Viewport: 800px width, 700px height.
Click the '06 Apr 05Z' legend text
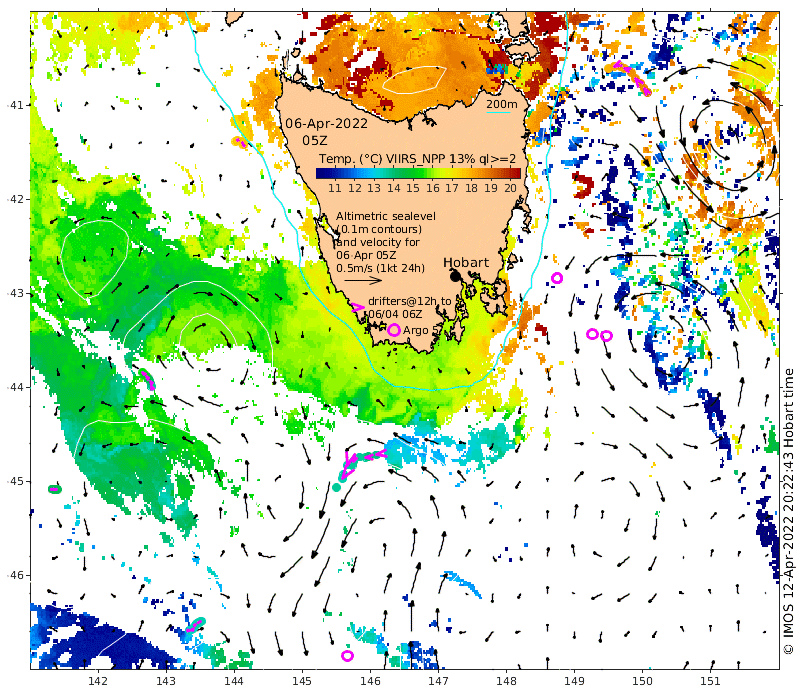366,255
